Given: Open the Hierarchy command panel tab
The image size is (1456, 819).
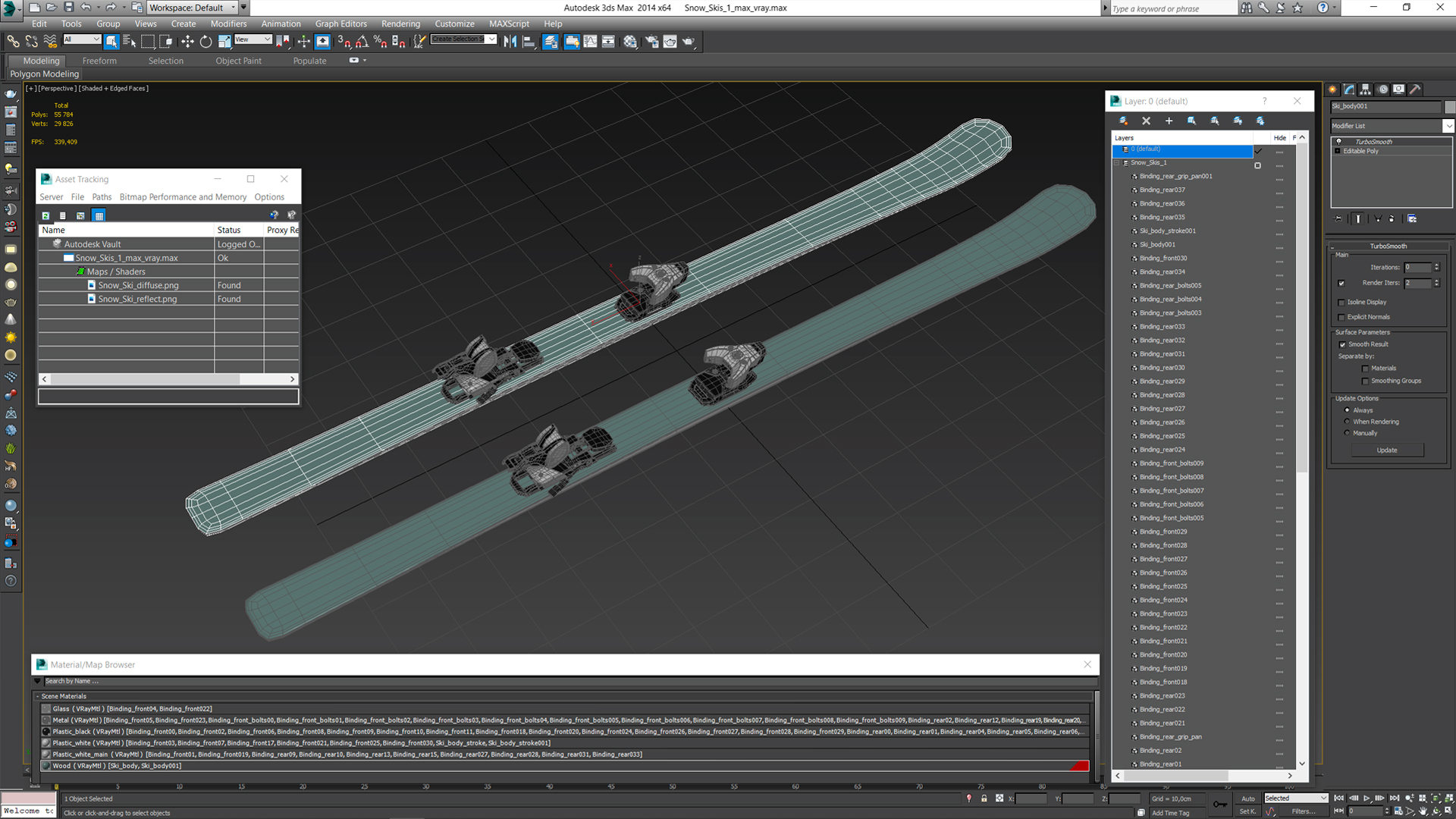Looking at the screenshot, I should [x=1365, y=89].
